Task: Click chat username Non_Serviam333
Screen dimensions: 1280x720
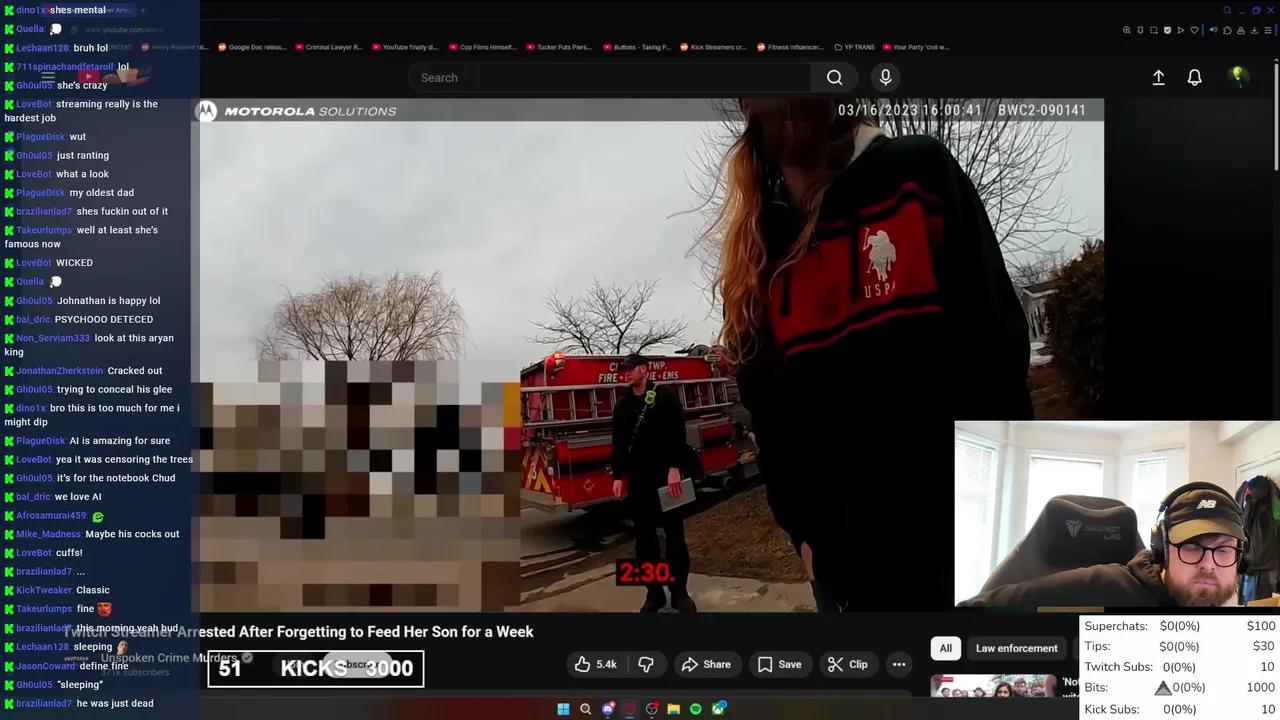Action: pyautogui.click(x=53, y=338)
